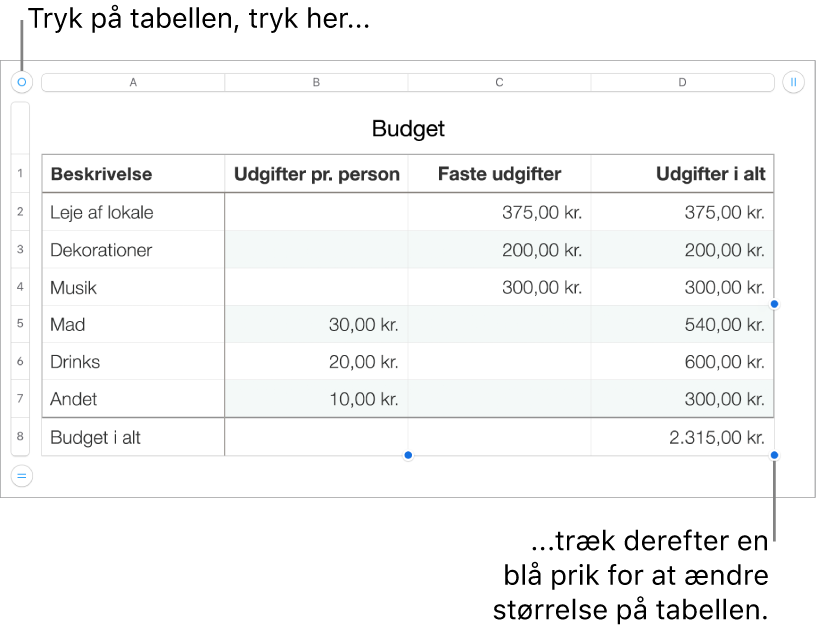Click the blue resize dot on the right edge
This screenshot has height=630, width=817.
tap(774, 304)
